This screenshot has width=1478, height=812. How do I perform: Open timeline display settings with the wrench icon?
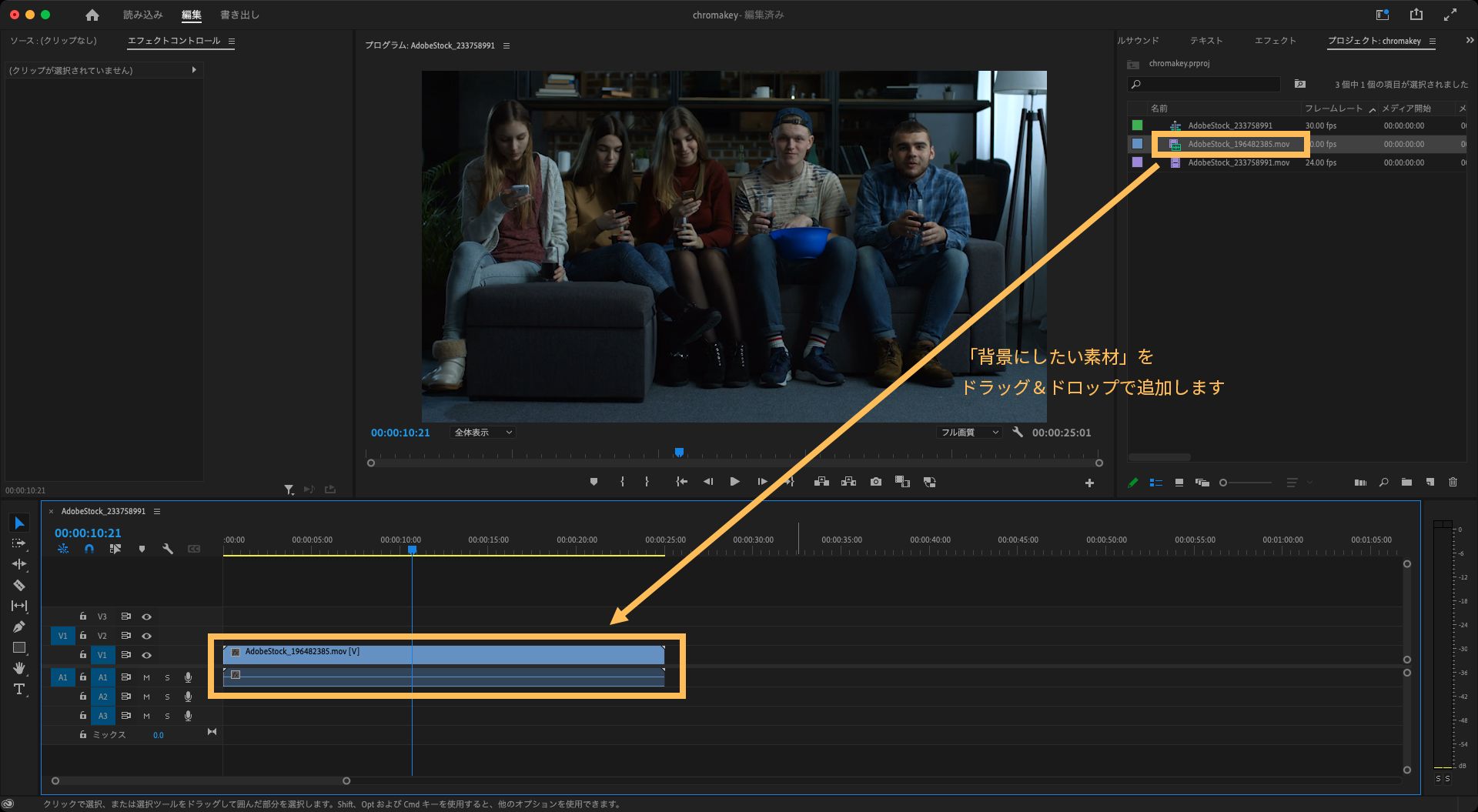click(167, 550)
